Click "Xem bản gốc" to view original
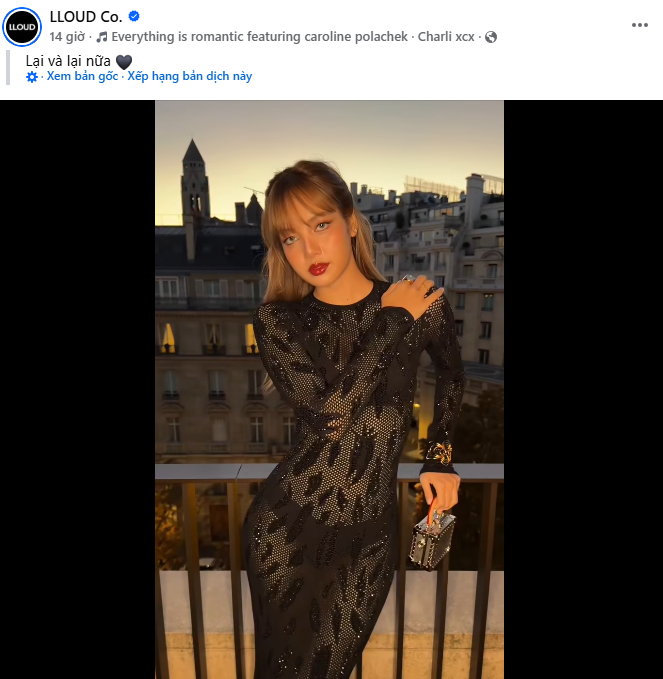This screenshot has height=679, width=663. coord(82,77)
